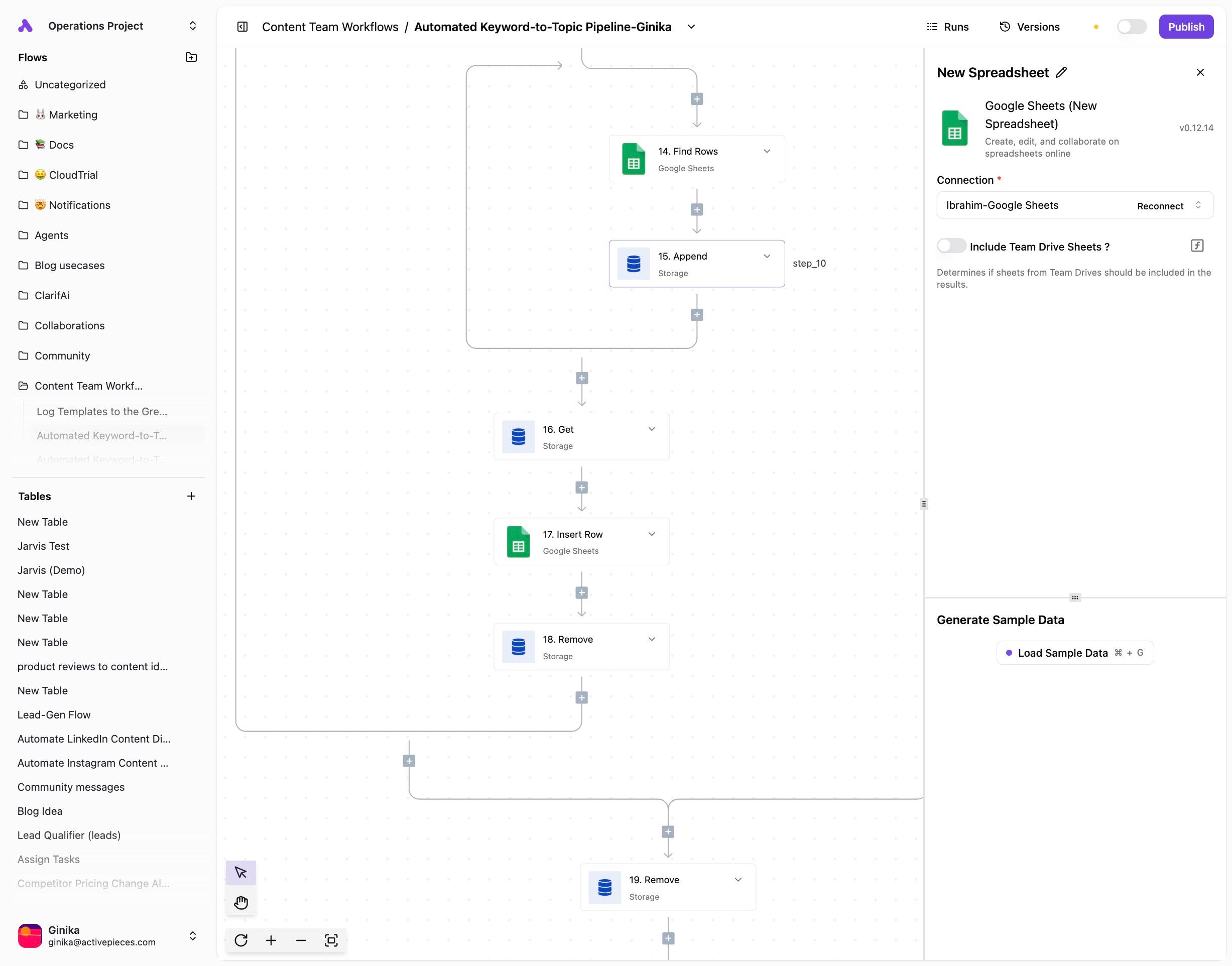Click the Publish button
This screenshot has width=1232, height=966.
pos(1186,27)
